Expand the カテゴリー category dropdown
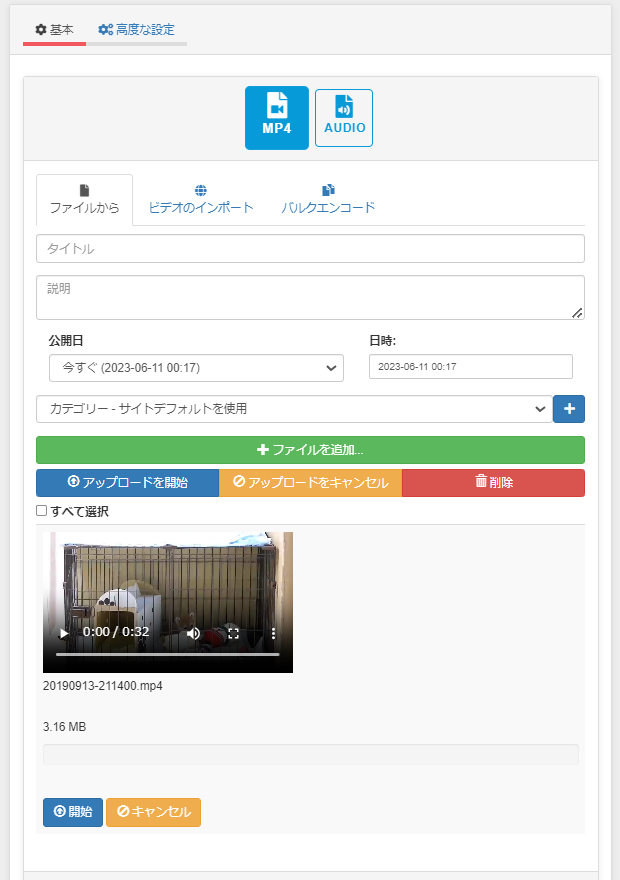 [294, 409]
